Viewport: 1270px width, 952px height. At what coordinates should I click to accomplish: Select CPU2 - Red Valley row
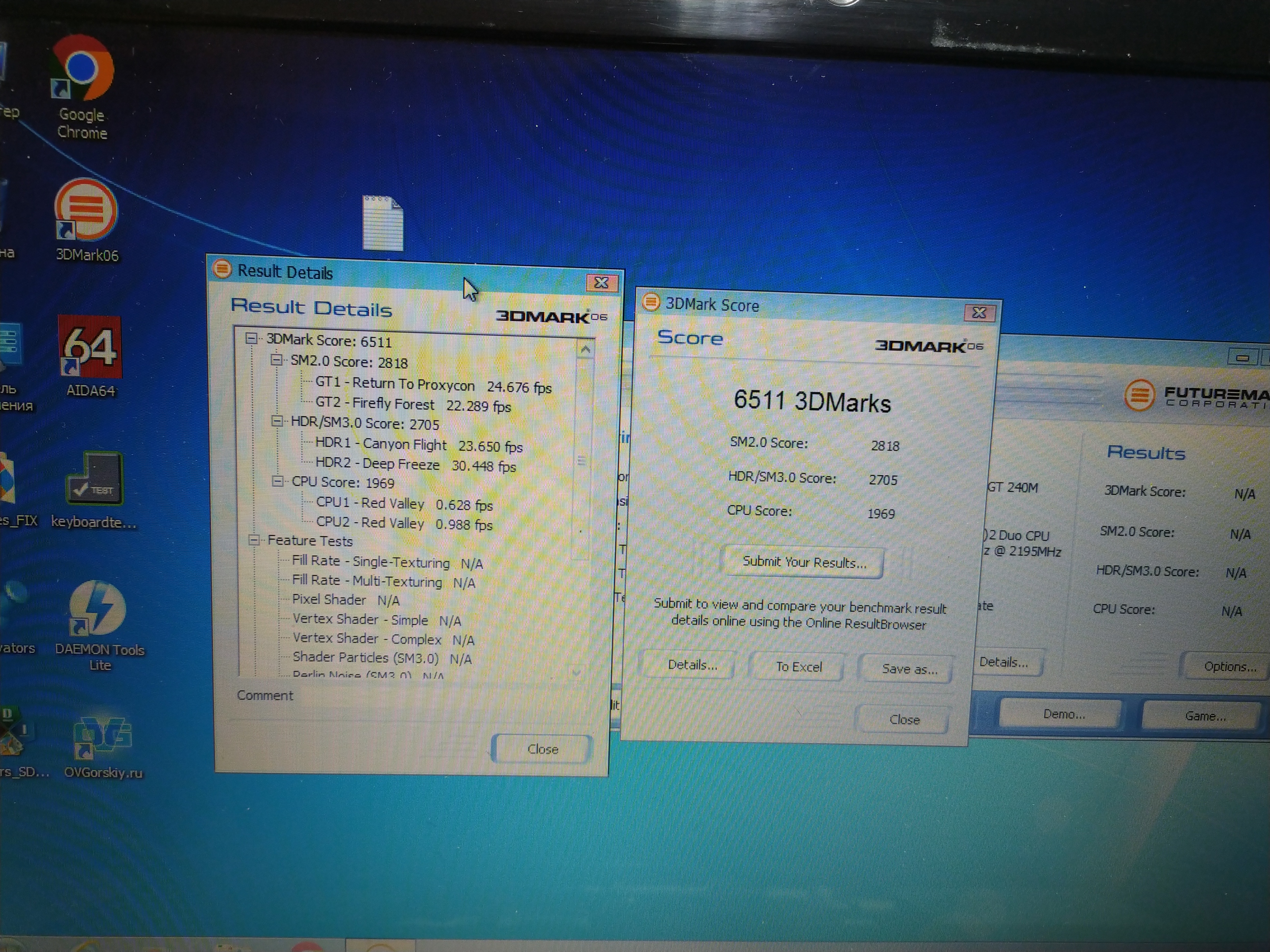[405, 524]
